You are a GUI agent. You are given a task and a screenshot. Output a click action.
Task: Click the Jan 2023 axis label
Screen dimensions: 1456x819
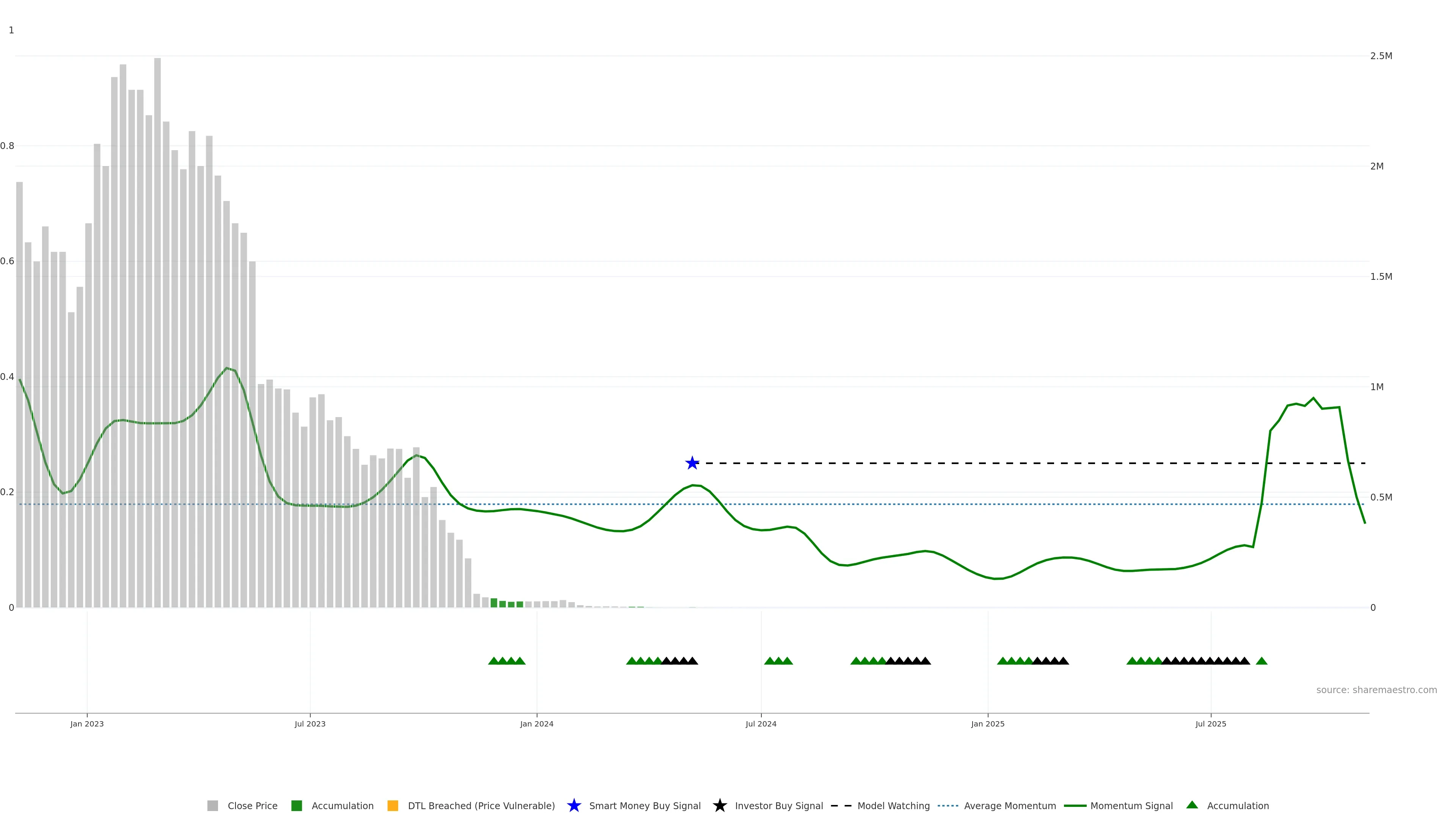[87, 723]
